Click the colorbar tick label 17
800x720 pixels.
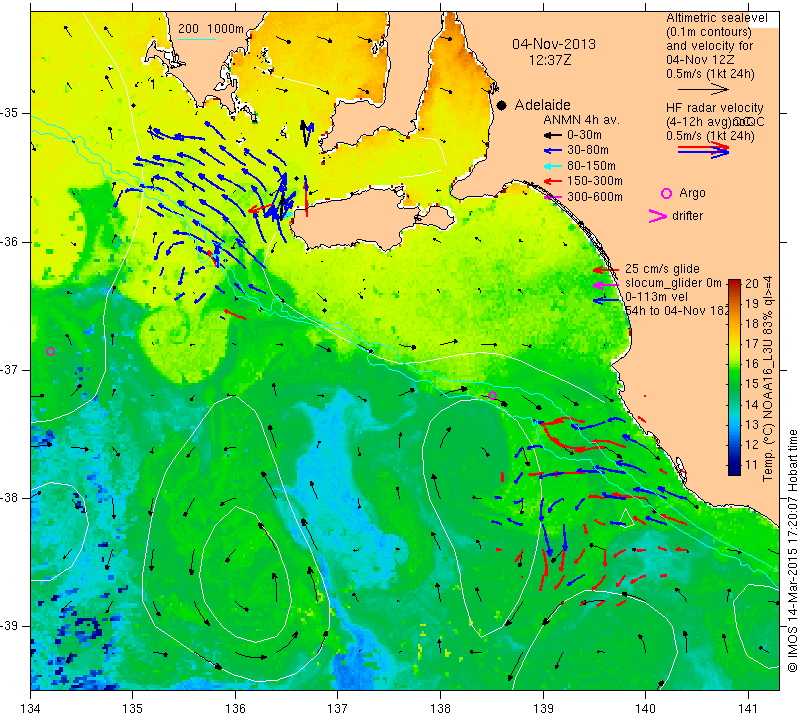pos(752,344)
